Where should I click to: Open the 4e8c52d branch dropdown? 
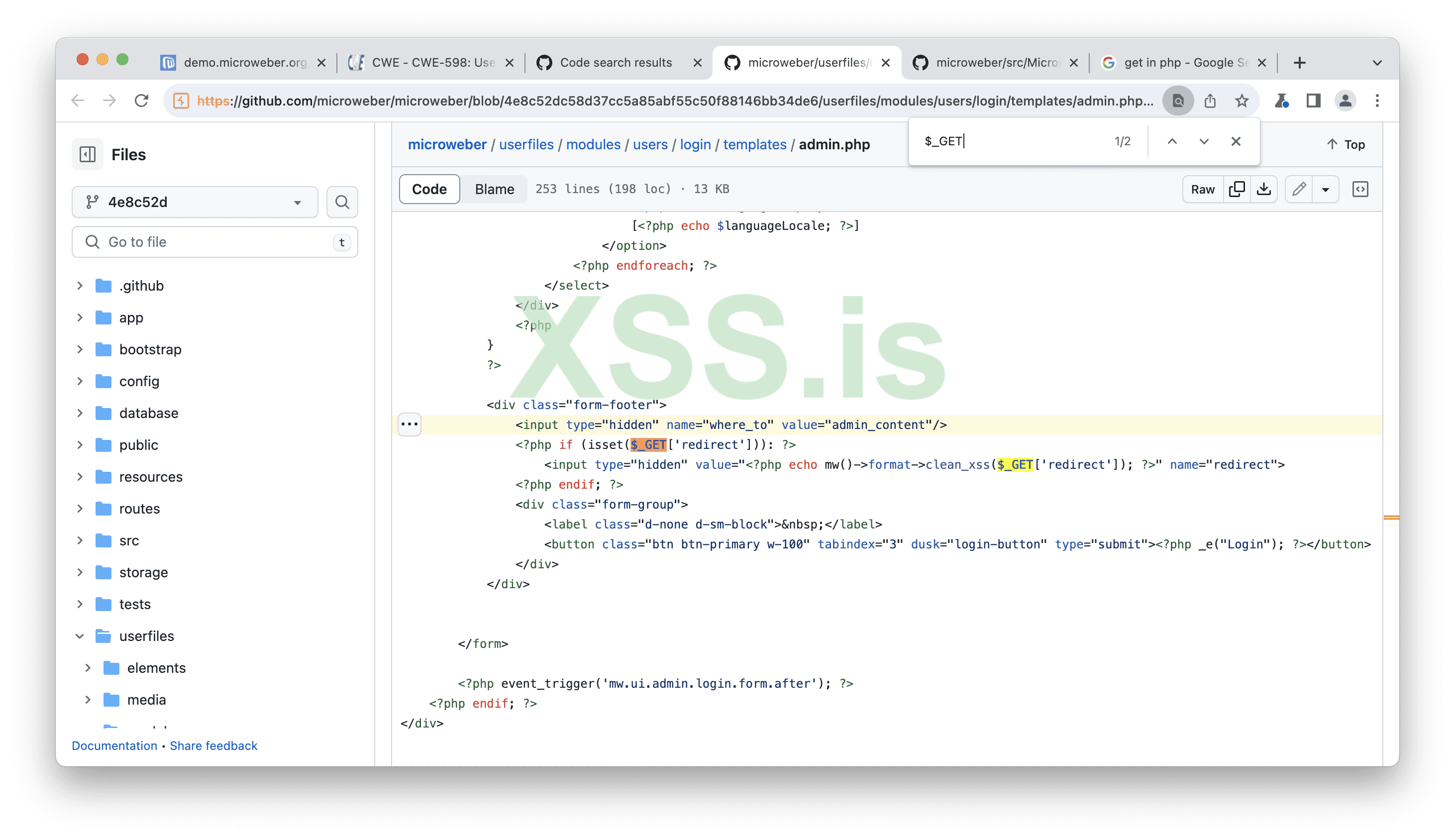[x=195, y=202]
